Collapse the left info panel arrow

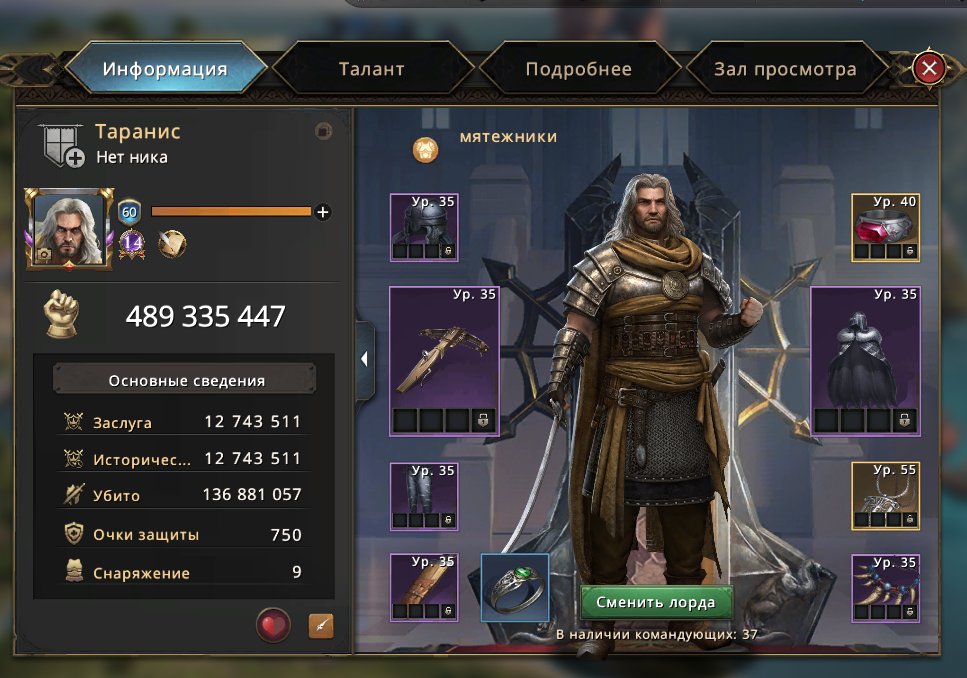[x=365, y=359]
